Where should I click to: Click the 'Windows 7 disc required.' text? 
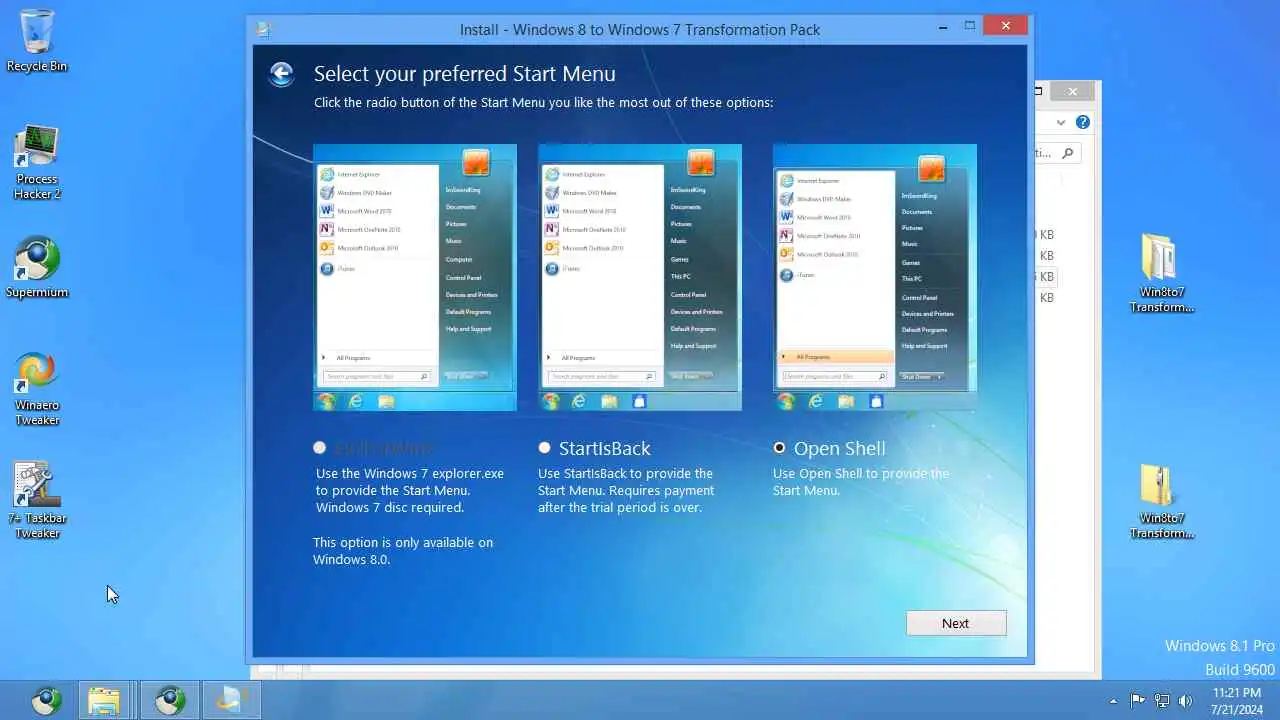(390, 507)
